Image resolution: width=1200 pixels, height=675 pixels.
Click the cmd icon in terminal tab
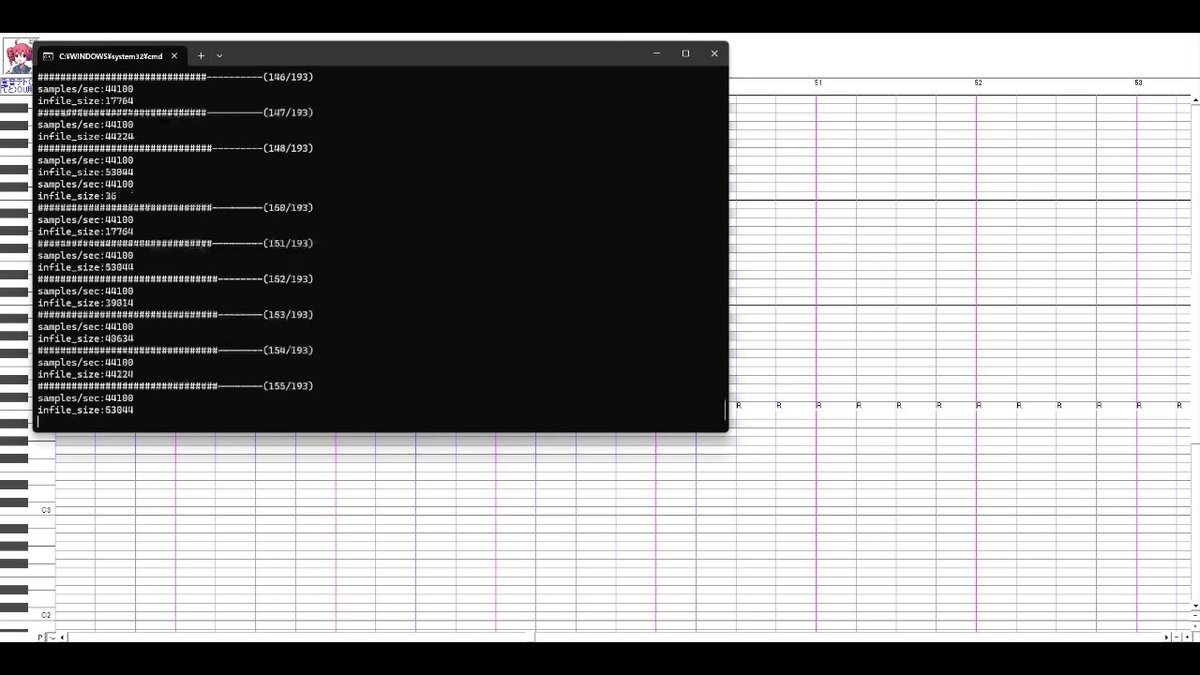[x=48, y=56]
